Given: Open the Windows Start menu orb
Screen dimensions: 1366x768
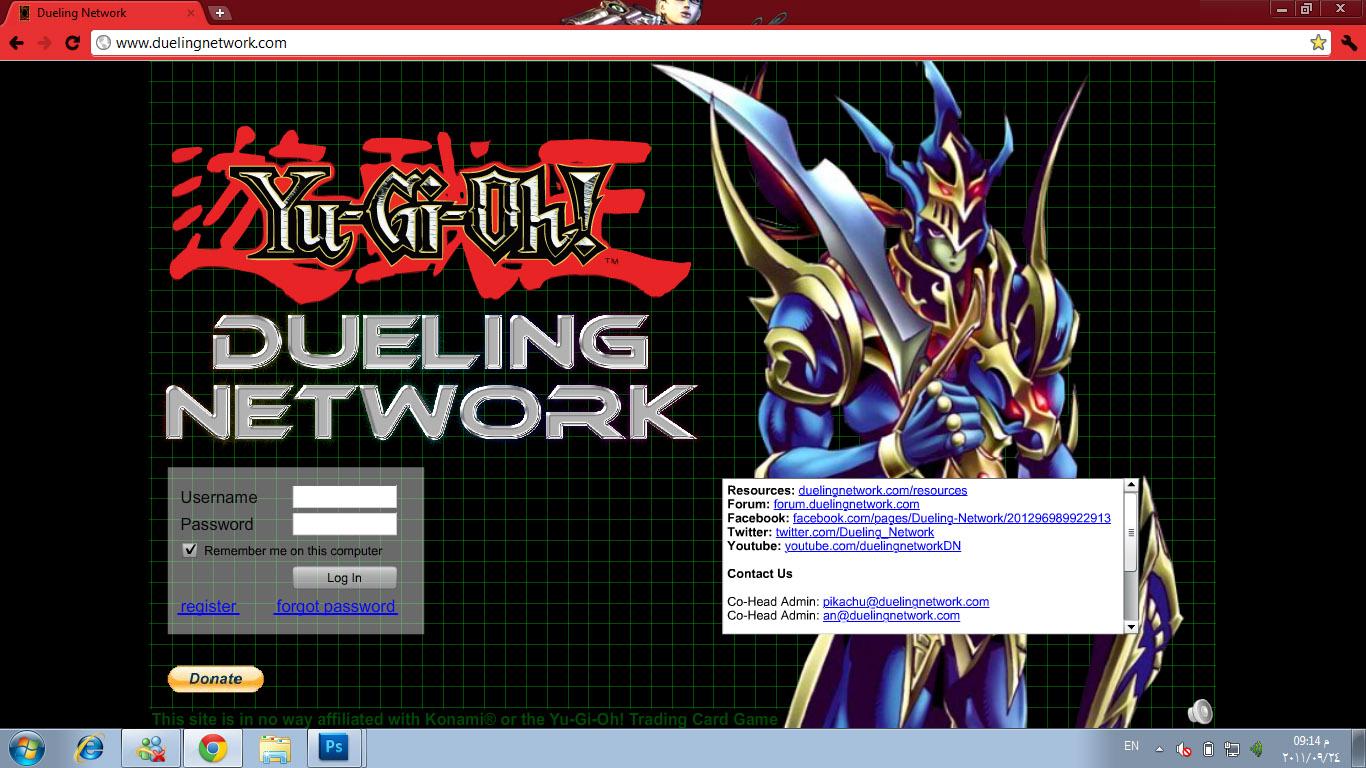Looking at the screenshot, I should 26,747.
